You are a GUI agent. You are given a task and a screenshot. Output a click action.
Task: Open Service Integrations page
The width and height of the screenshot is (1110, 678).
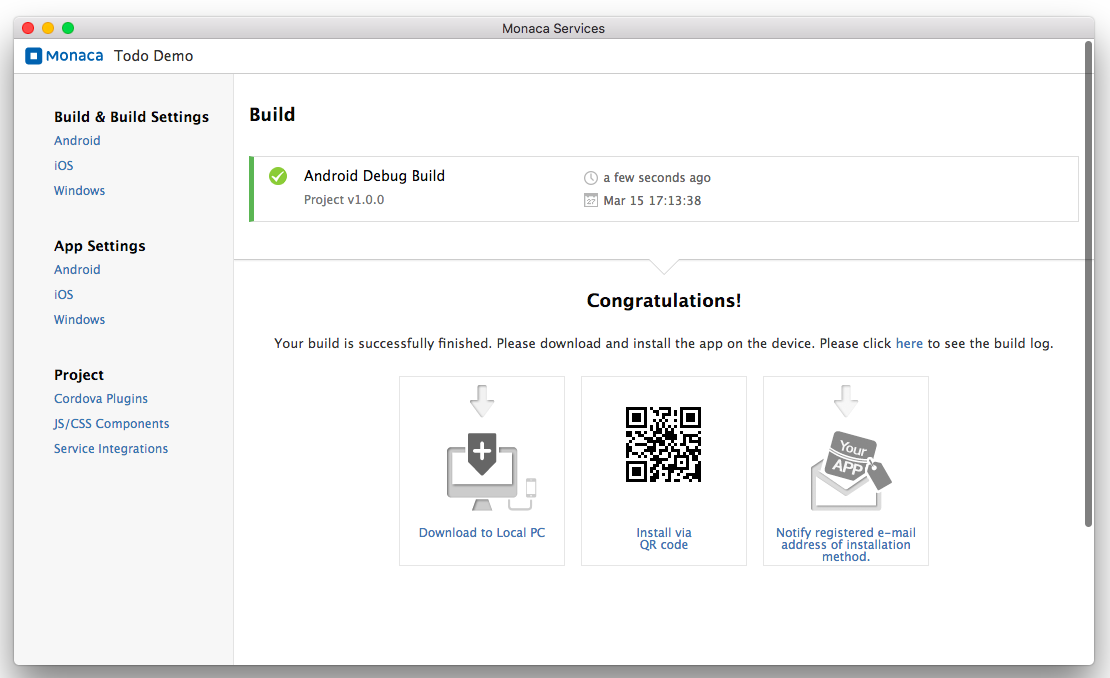[x=111, y=449]
